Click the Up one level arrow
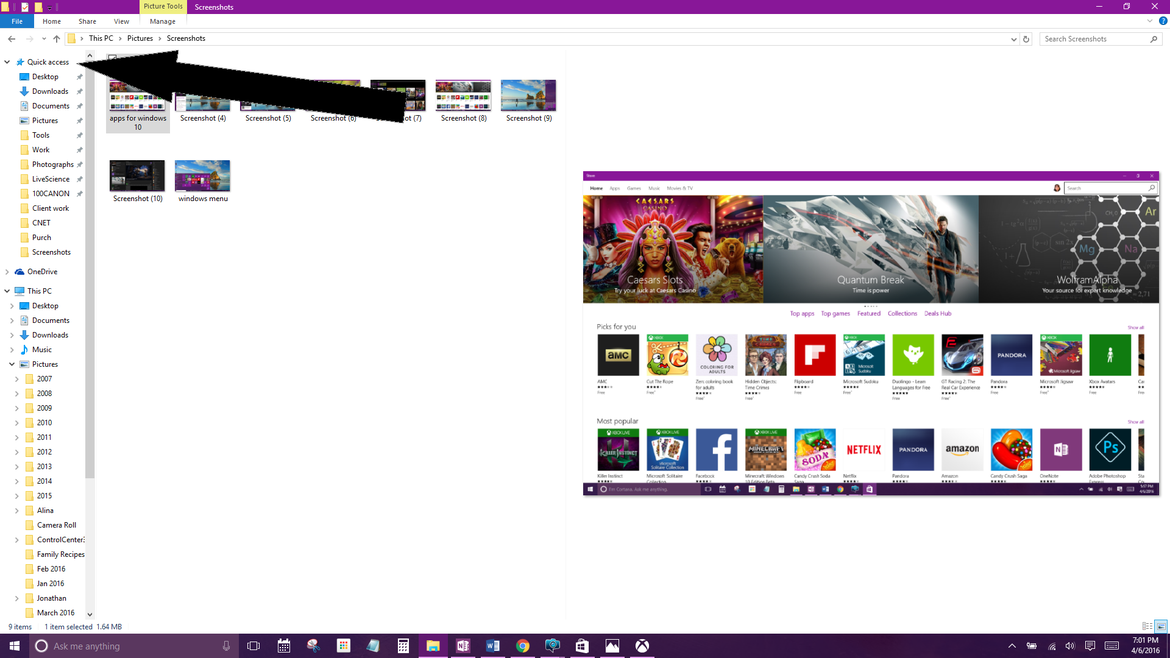Screen dimensions: 1170x658 pyautogui.click(x=56, y=39)
